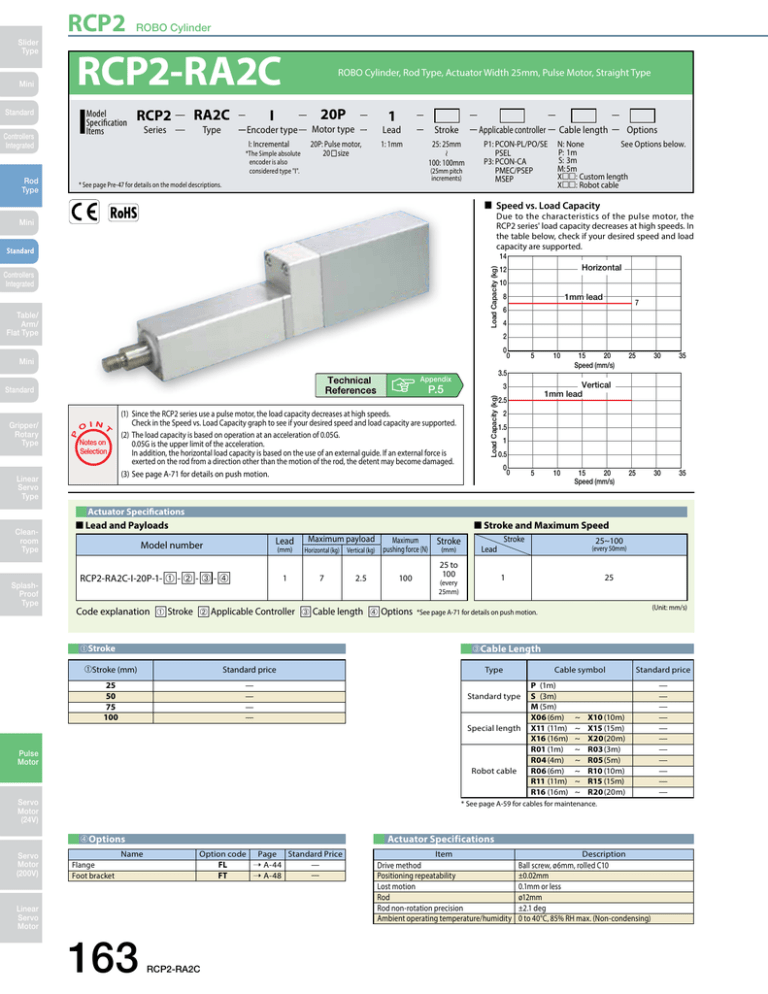
Task: Click the R16 (16m) robot cable row
Action: pyautogui.click(x=610, y=792)
